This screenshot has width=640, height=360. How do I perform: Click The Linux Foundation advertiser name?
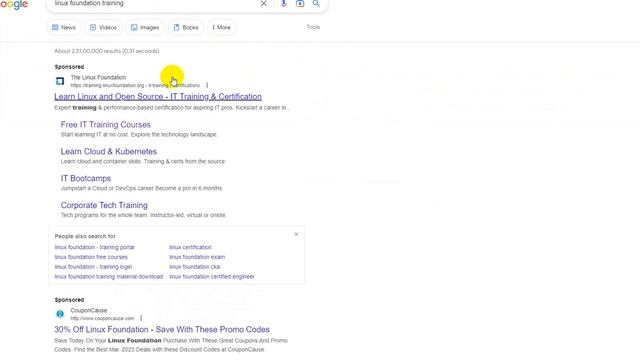coord(98,77)
